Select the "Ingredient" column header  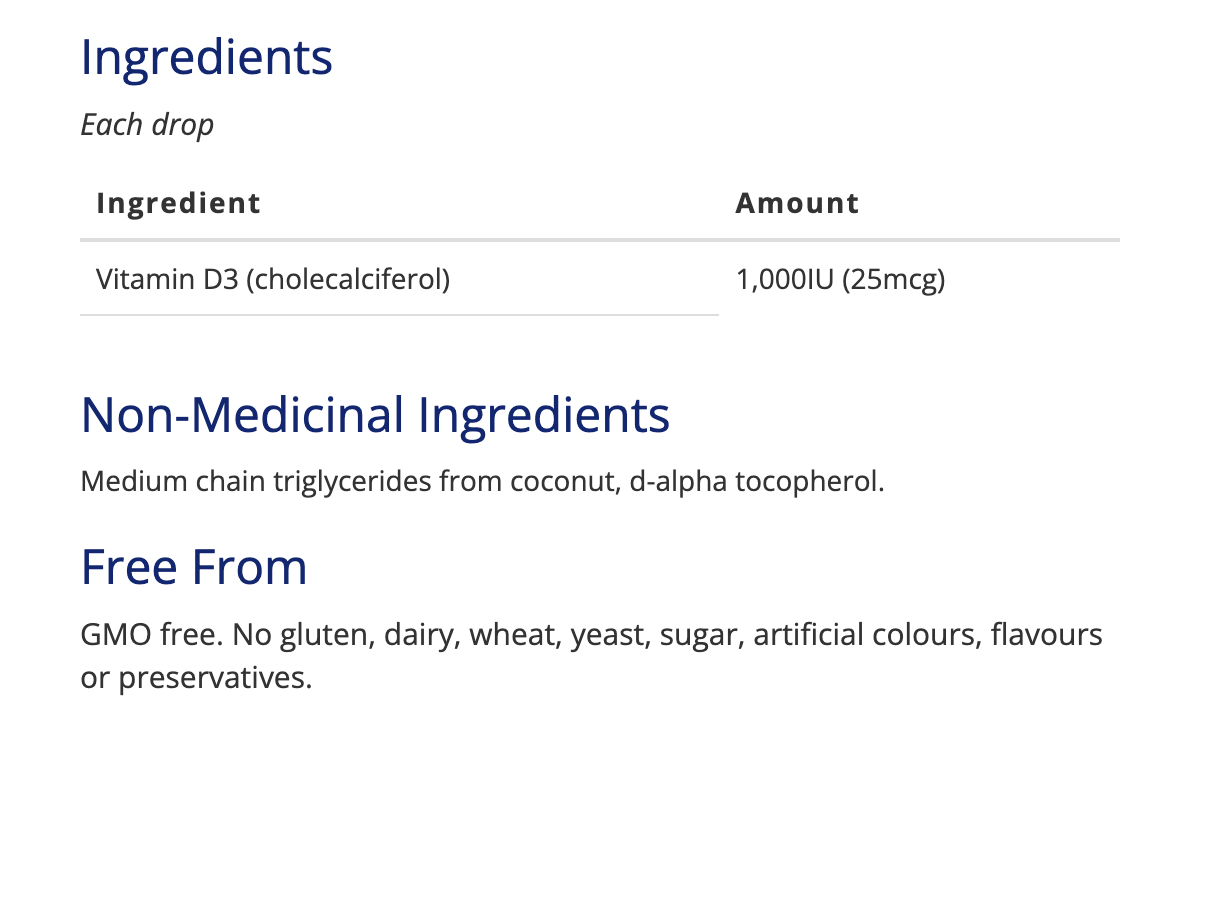pos(178,203)
